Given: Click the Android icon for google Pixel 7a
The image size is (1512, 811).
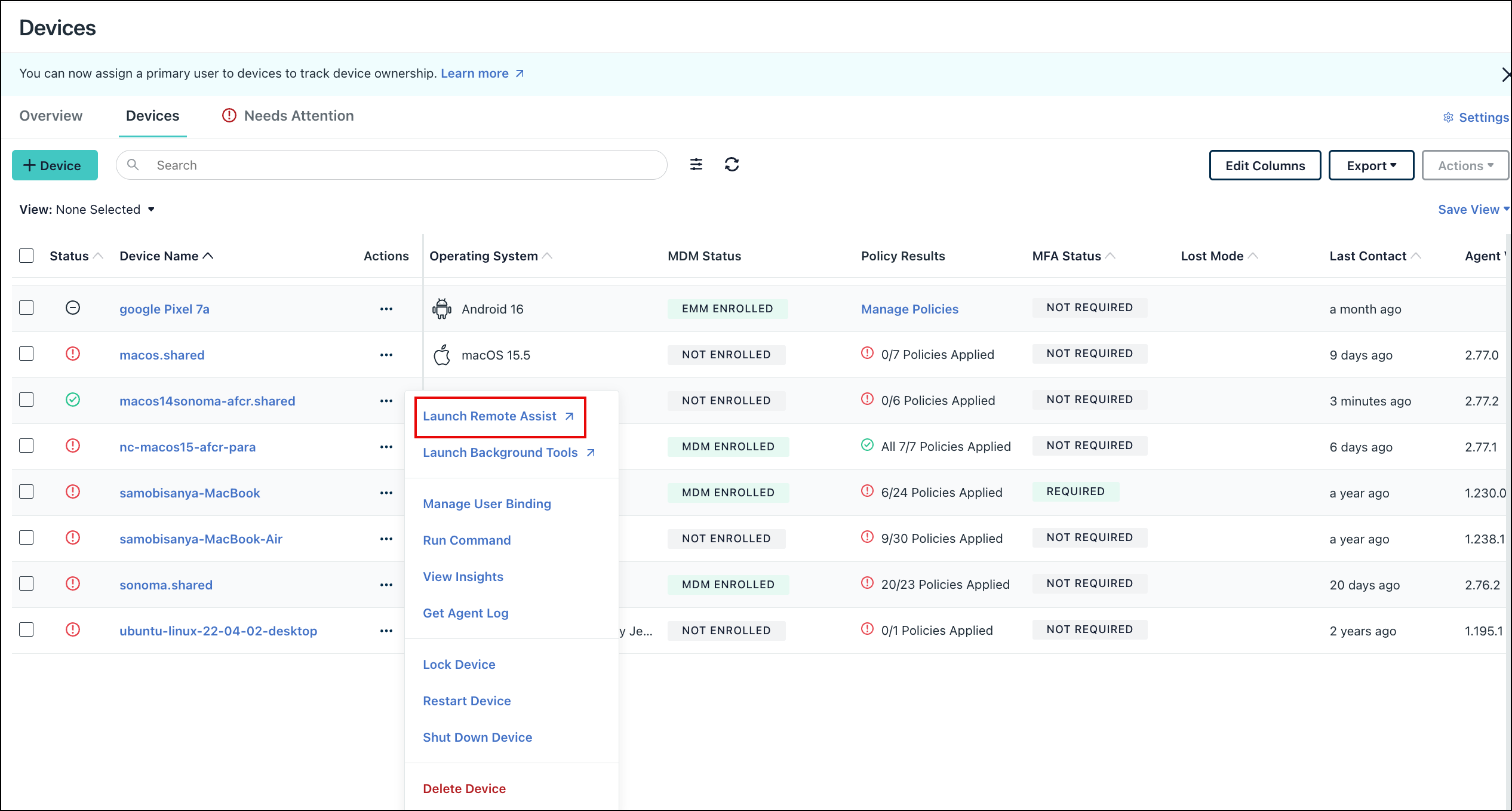Looking at the screenshot, I should coord(441,309).
